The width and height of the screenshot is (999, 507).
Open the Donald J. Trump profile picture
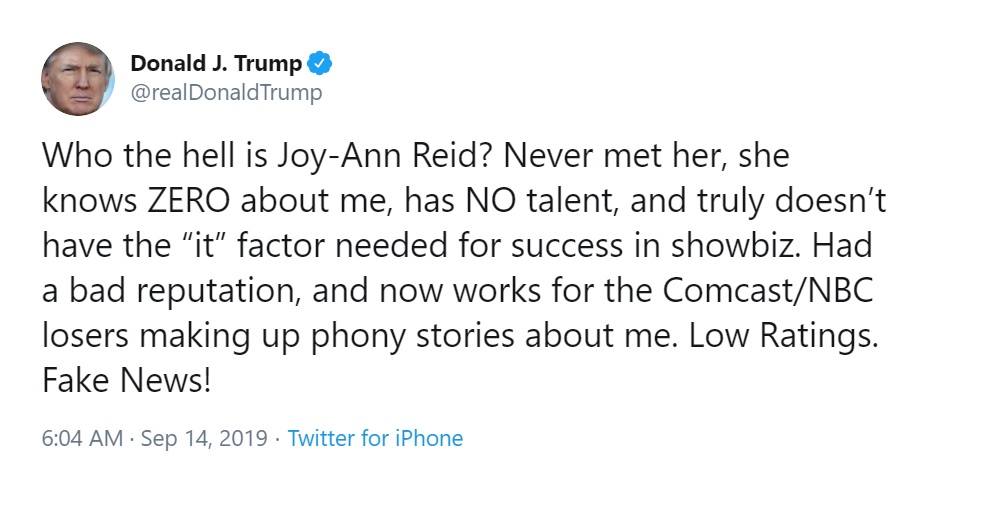pyautogui.click(x=78, y=79)
